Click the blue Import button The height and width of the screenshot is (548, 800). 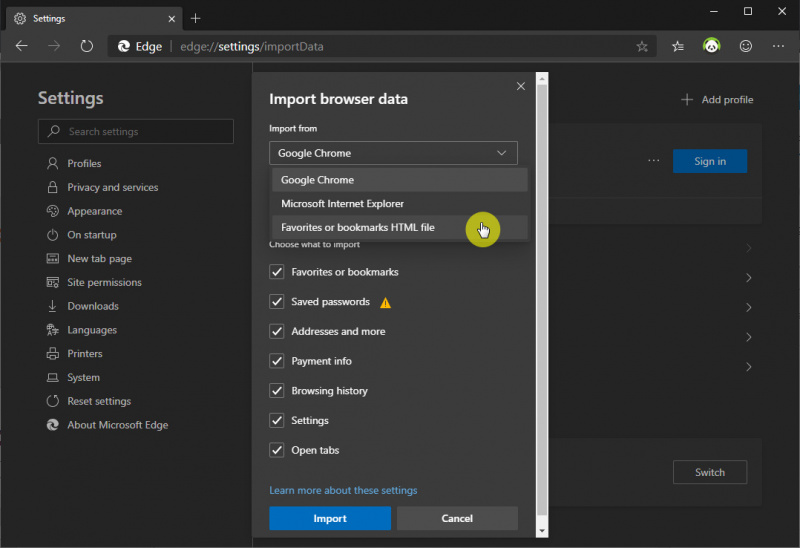click(x=330, y=518)
